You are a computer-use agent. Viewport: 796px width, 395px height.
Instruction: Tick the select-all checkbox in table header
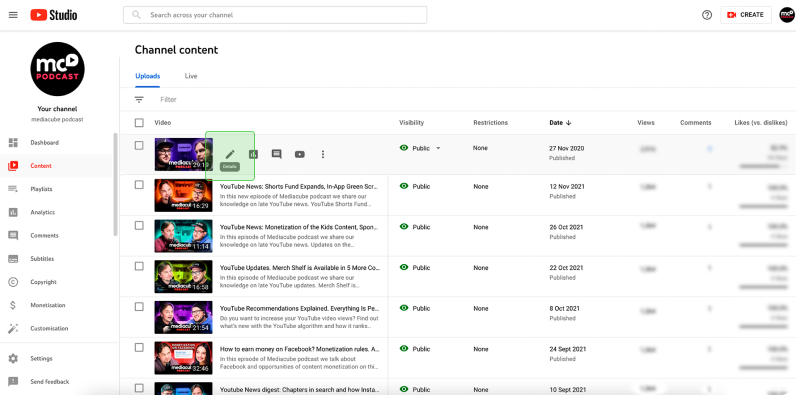pos(139,123)
